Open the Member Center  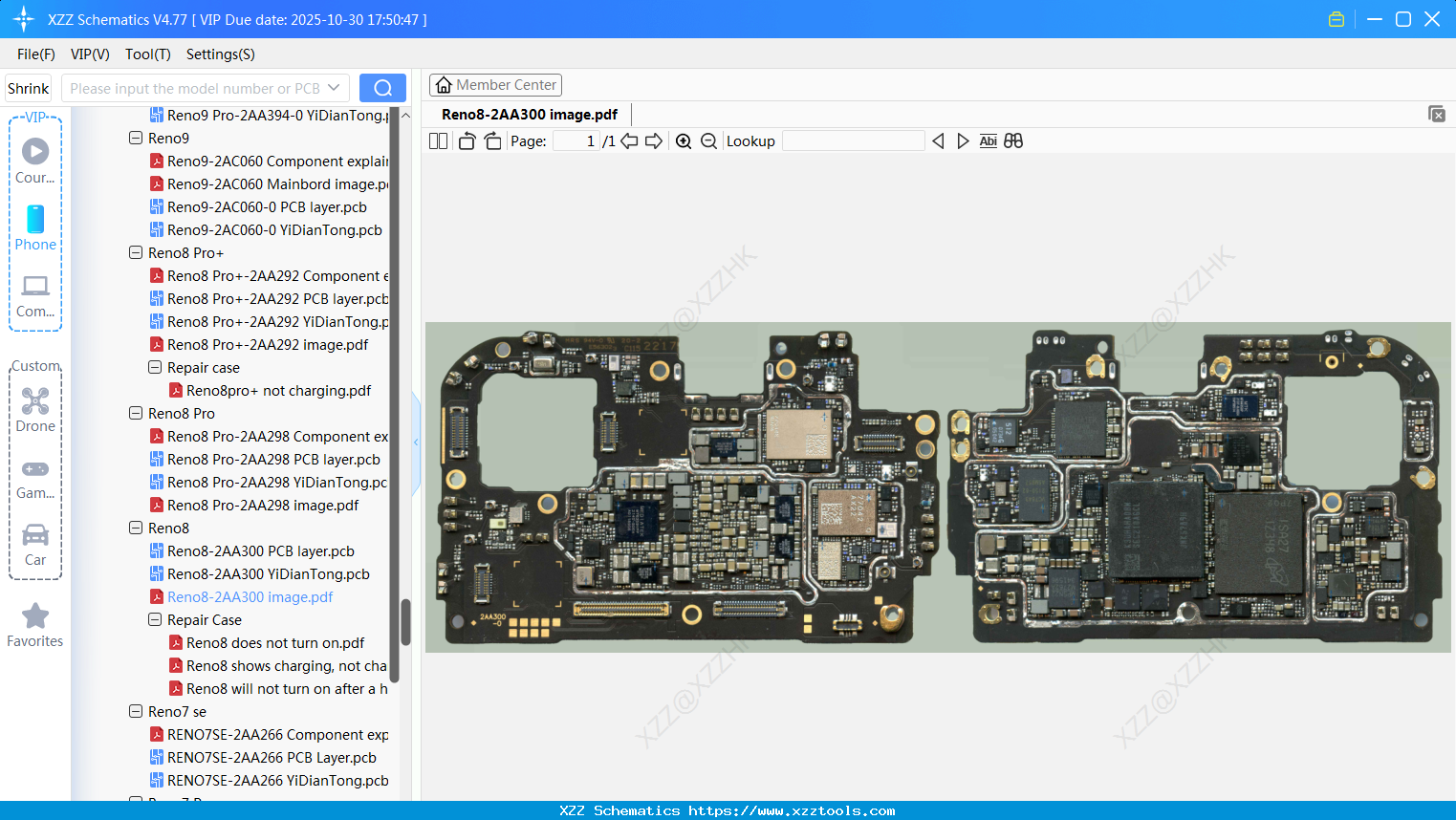(495, 85)
